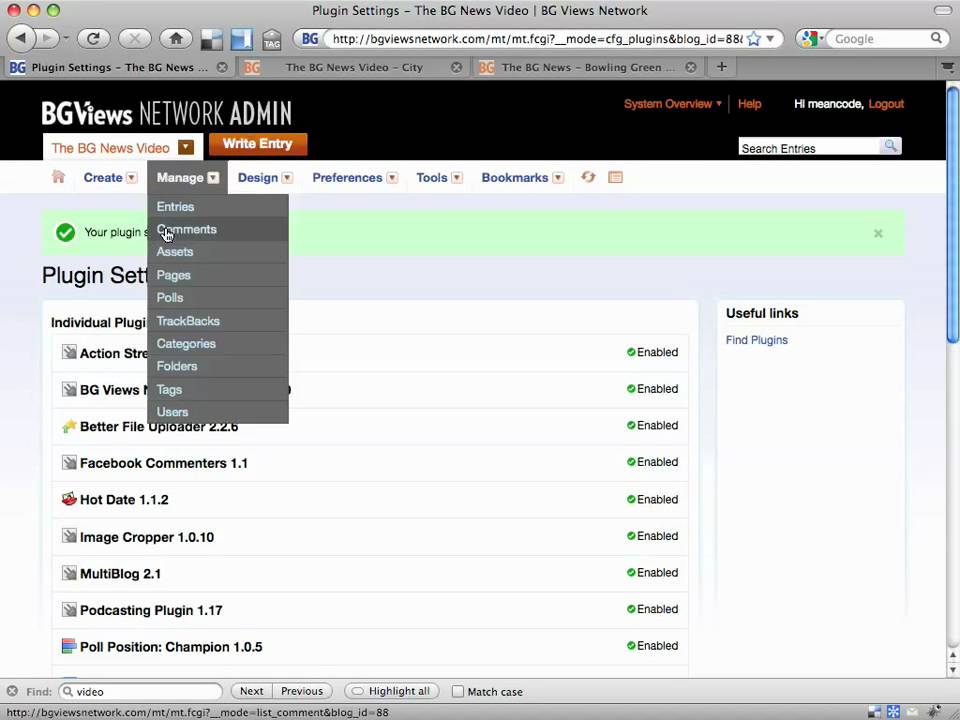The image size is (960, 720).
Task: Open a new tab with plus button
Action: tap(721, 67)
